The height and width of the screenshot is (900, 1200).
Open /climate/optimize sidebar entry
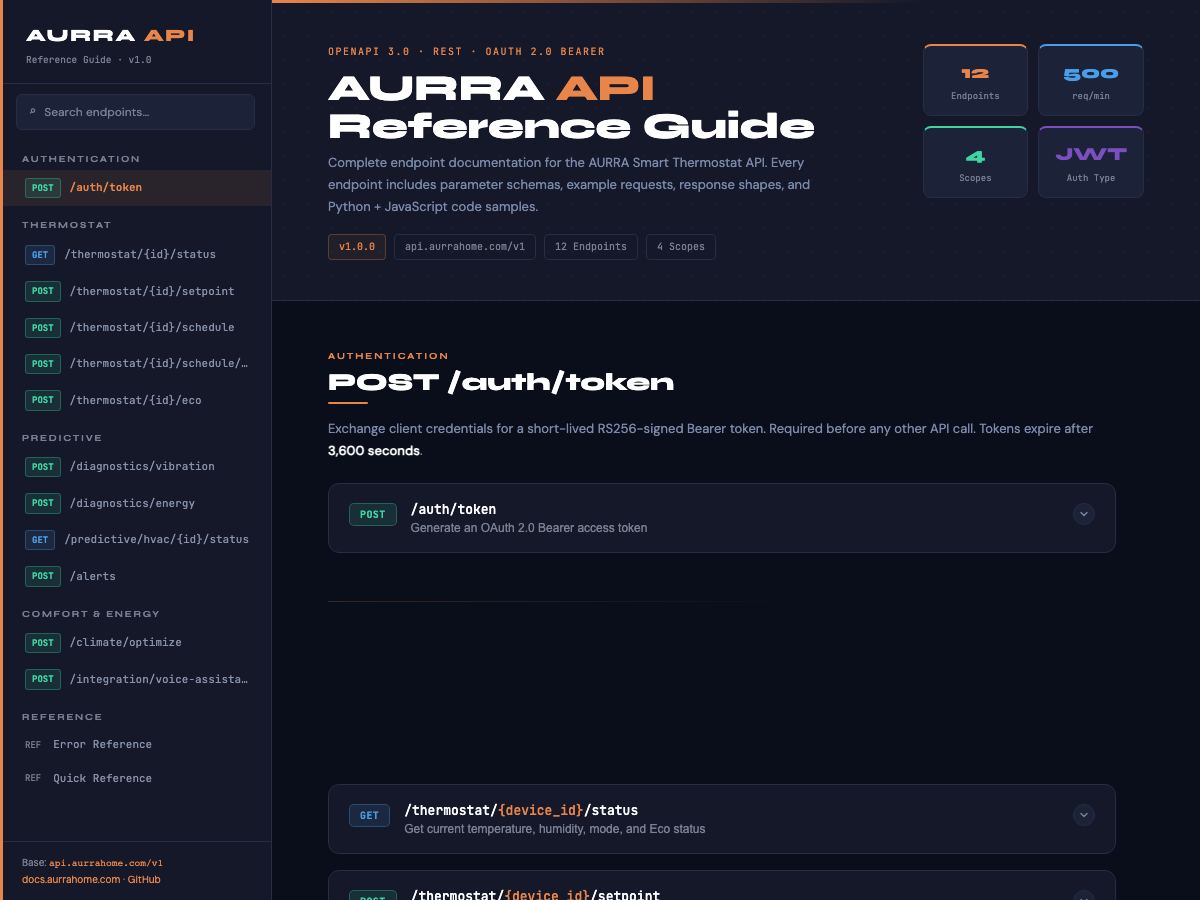tap(136, 642)
